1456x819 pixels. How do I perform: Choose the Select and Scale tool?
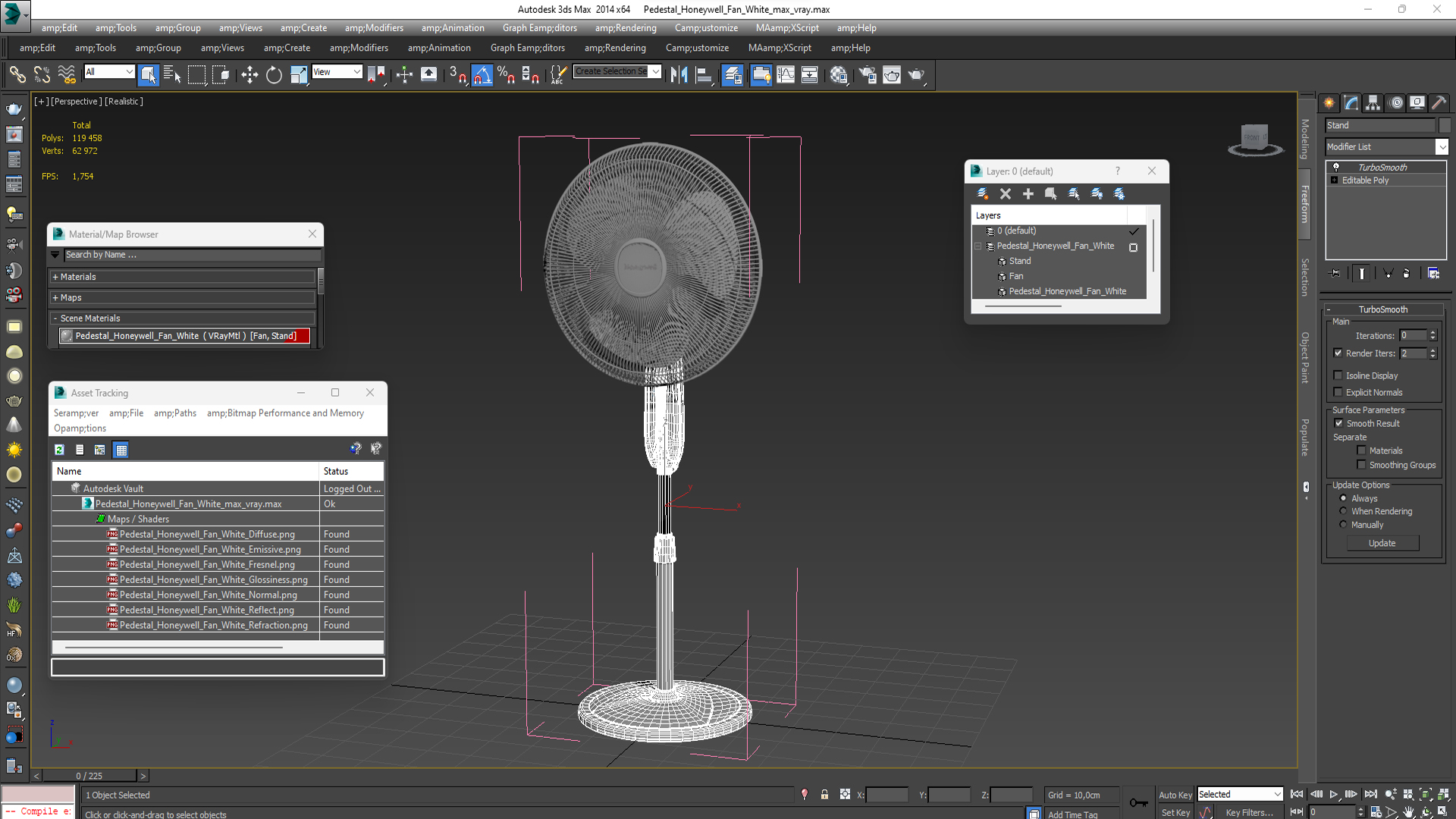(299, 74)
